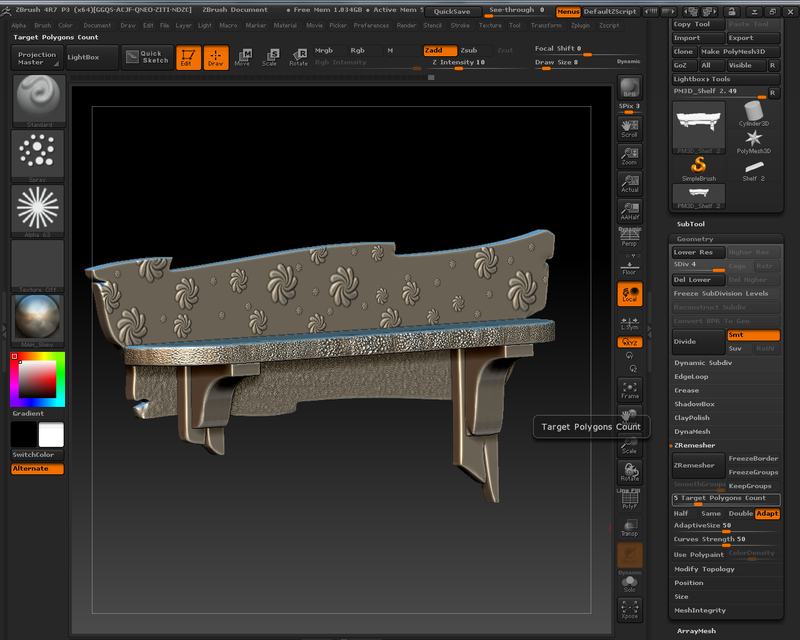Expand the SubTool palette section

coord(690,224)
